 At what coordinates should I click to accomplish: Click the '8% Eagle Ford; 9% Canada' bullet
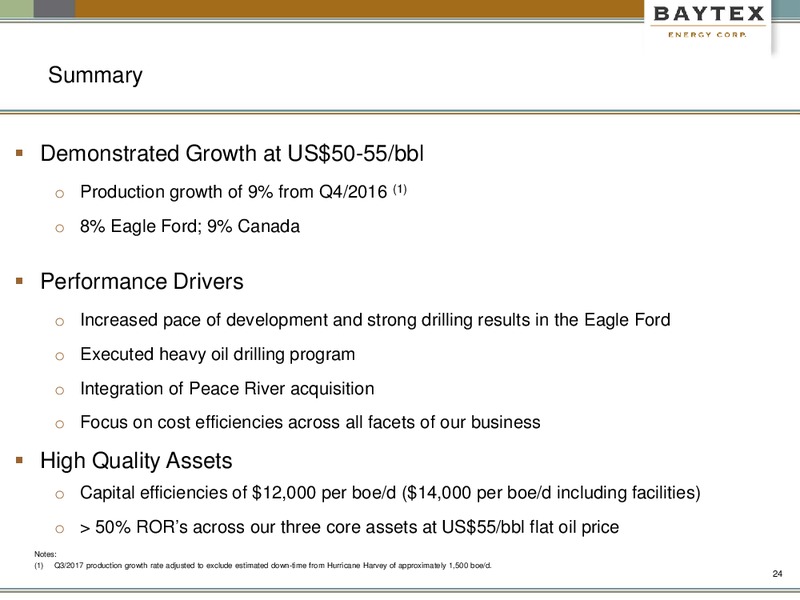coord(190,226)
